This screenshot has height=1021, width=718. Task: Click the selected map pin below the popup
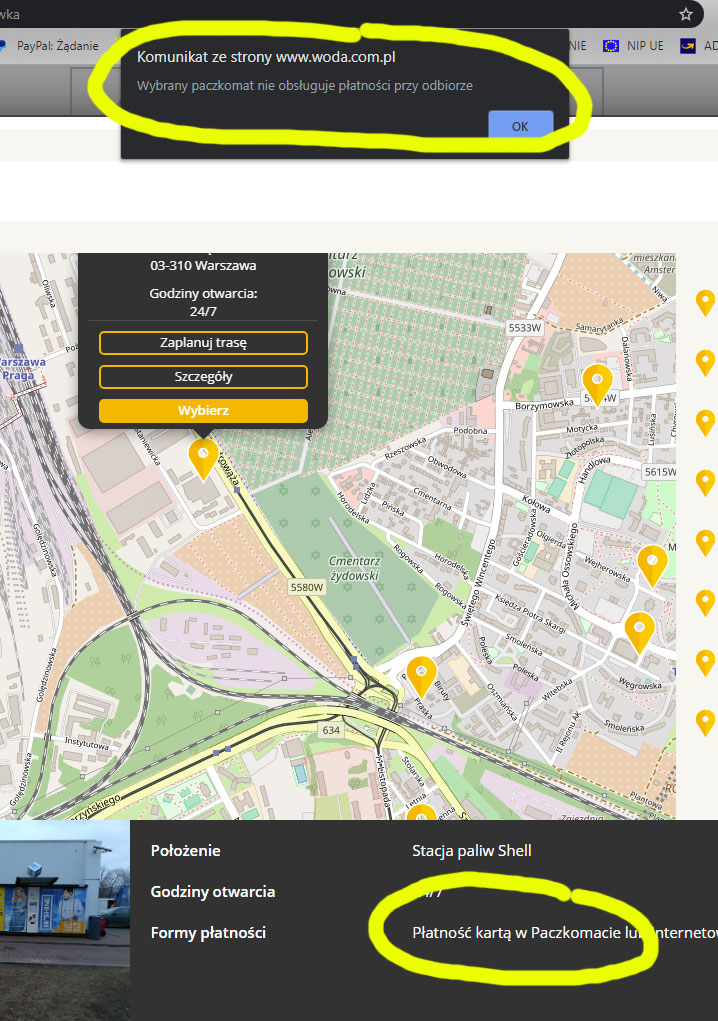pos(203,458)
